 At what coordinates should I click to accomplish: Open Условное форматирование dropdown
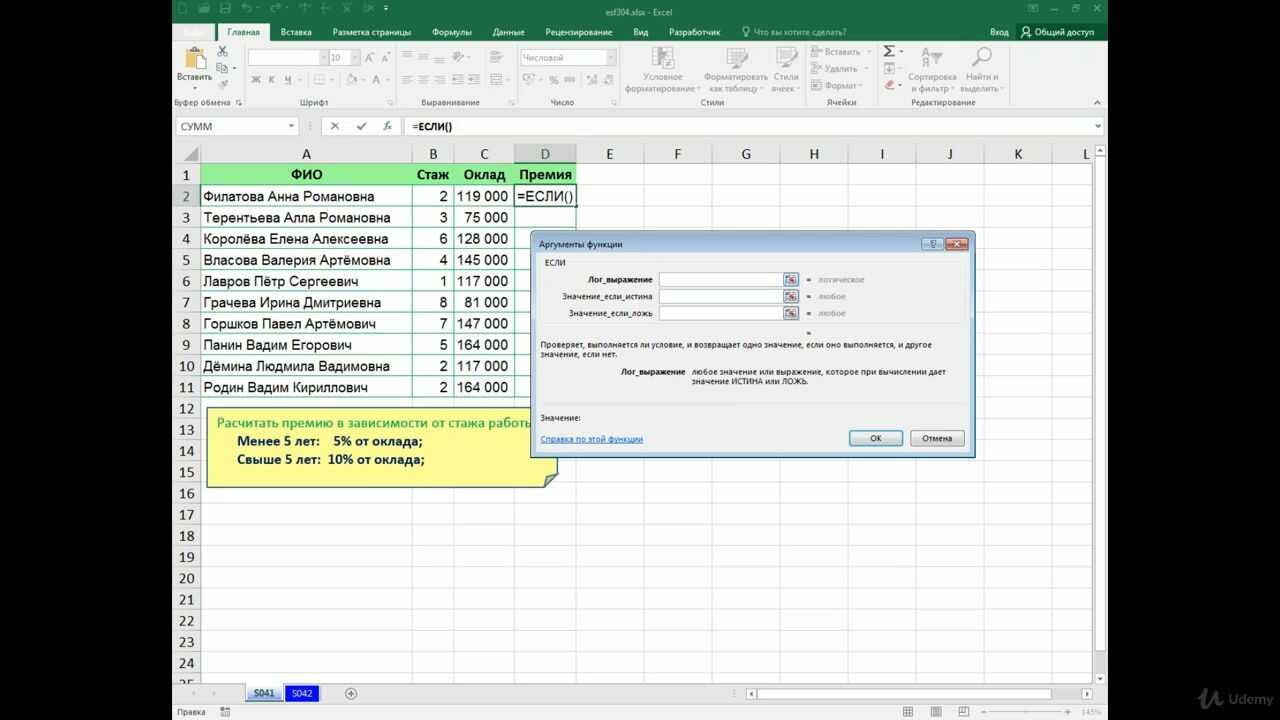click(x=663, y=70)
